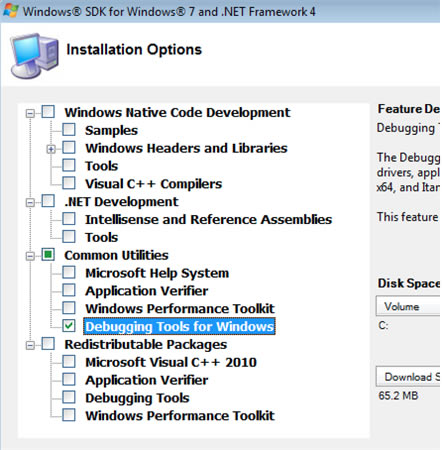Collapse the .NET Development tree node

coord(30,202)
